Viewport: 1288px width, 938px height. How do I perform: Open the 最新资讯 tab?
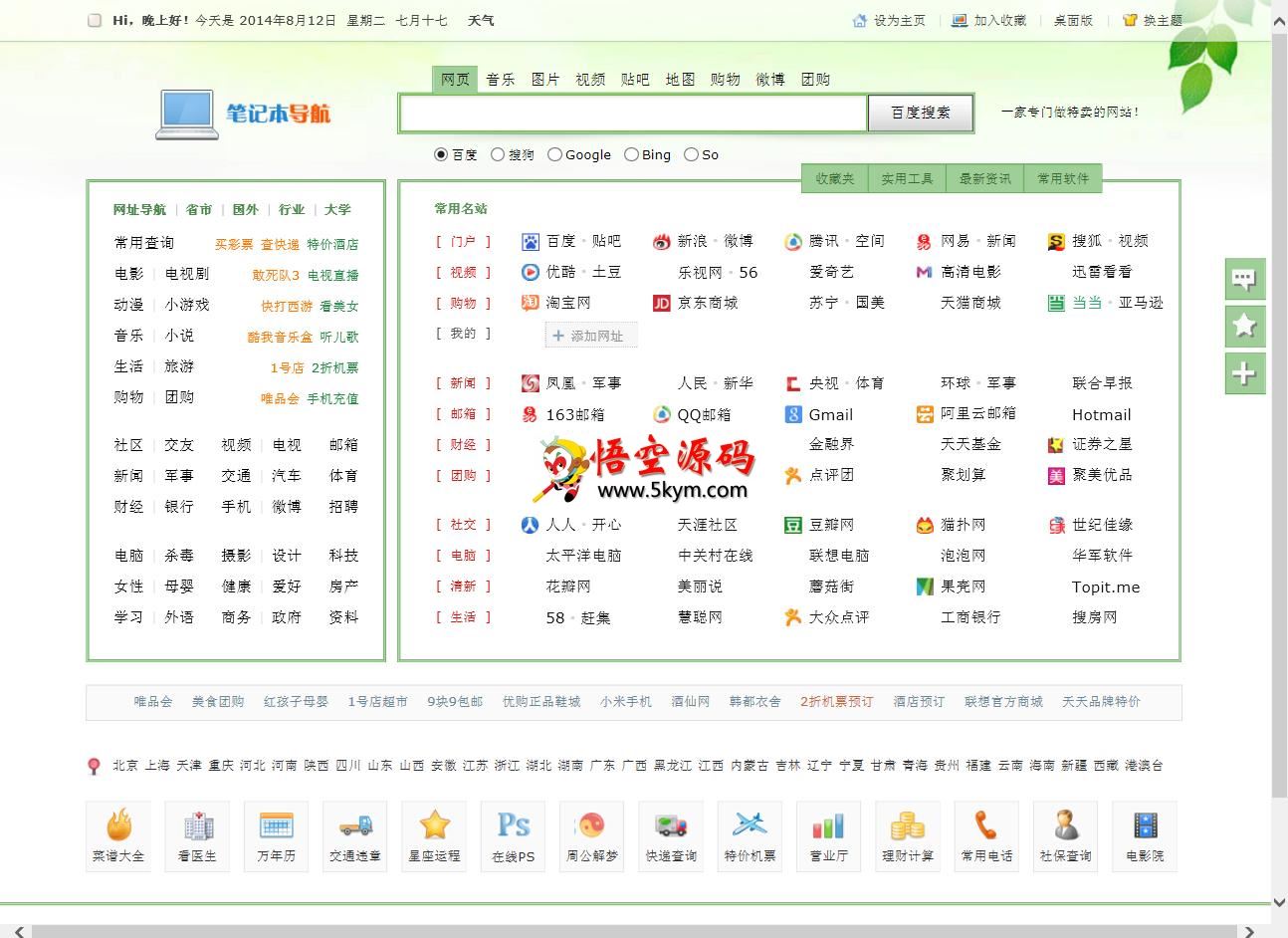point(984,178)
